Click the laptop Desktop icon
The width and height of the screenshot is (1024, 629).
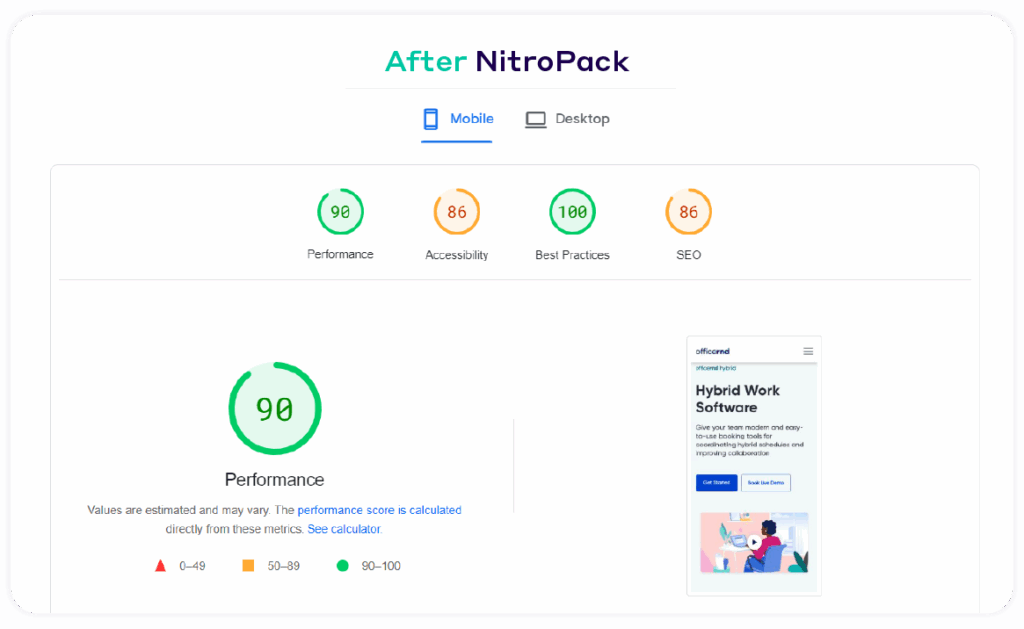[535, 118]
